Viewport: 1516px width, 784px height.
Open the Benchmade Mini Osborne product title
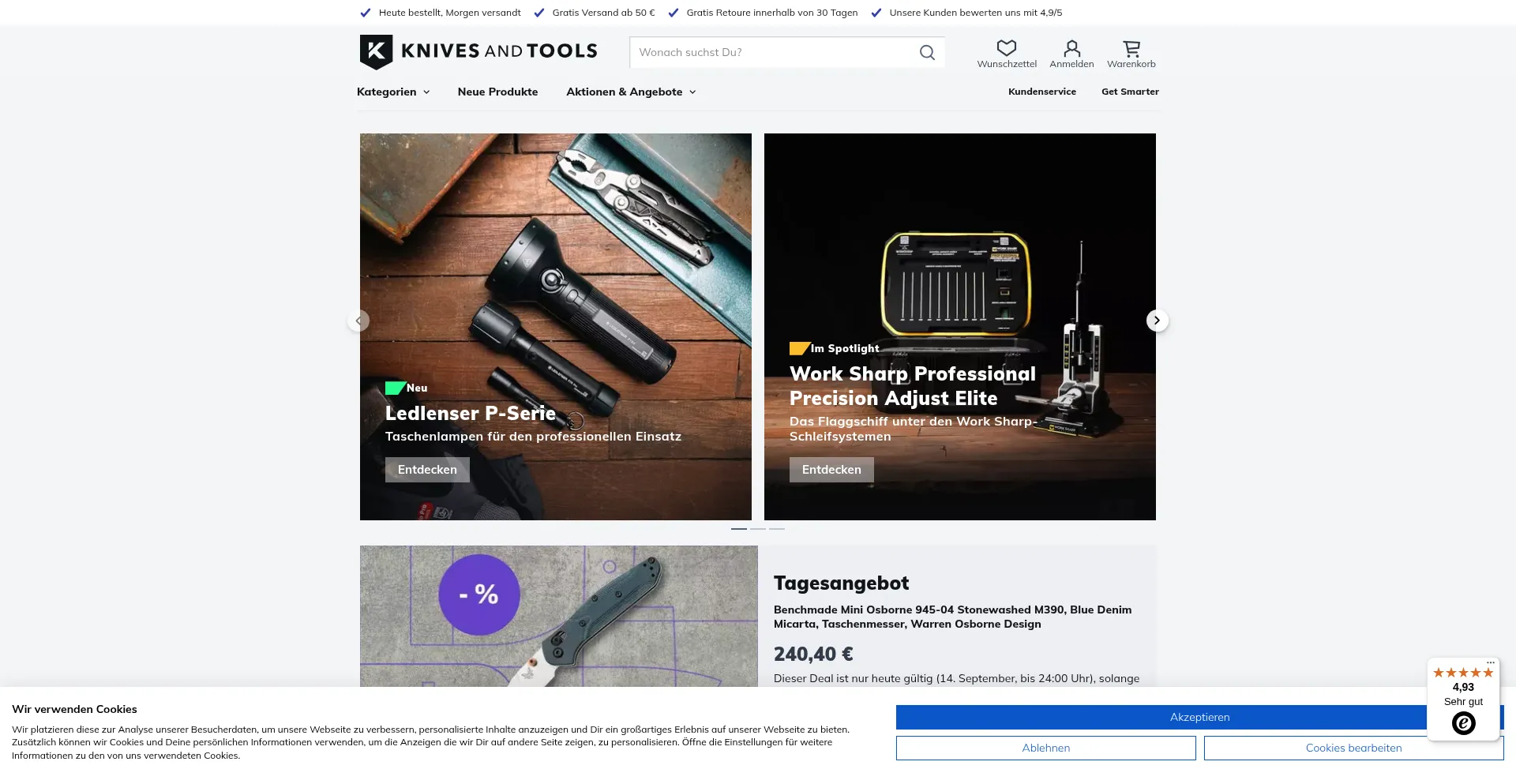(x=952, y=617)
